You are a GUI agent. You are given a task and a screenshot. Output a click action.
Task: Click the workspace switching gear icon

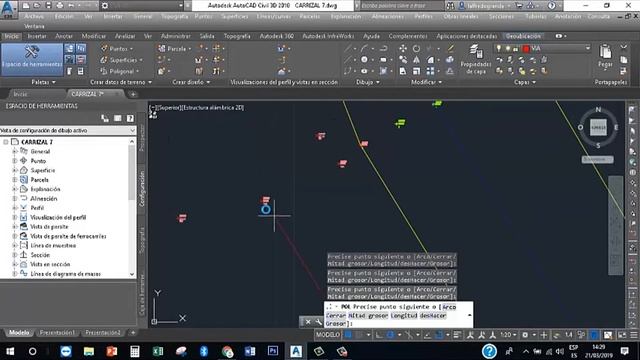click(x=525, y=335)
